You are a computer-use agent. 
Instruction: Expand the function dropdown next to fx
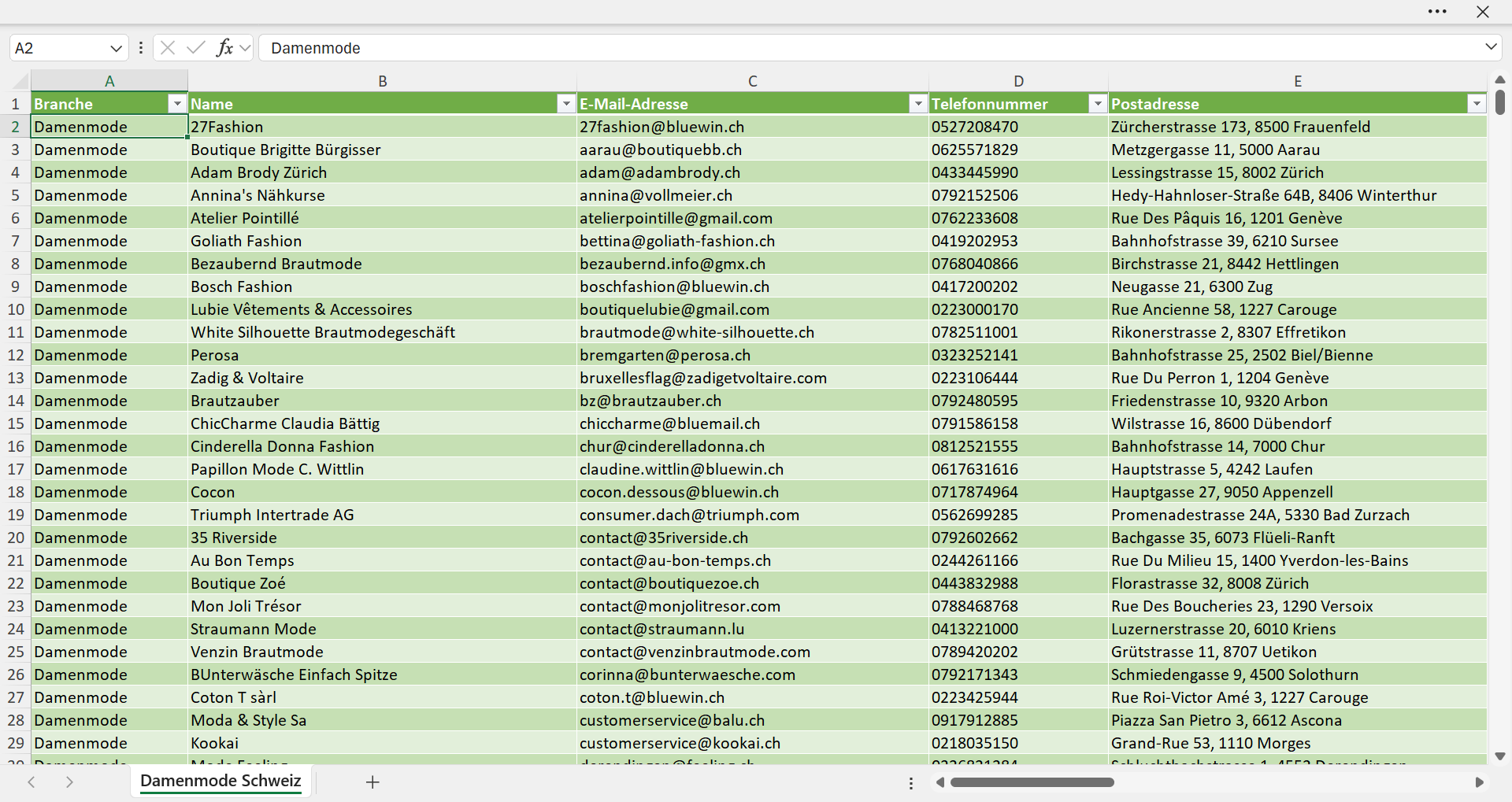[x=245, y=48]
